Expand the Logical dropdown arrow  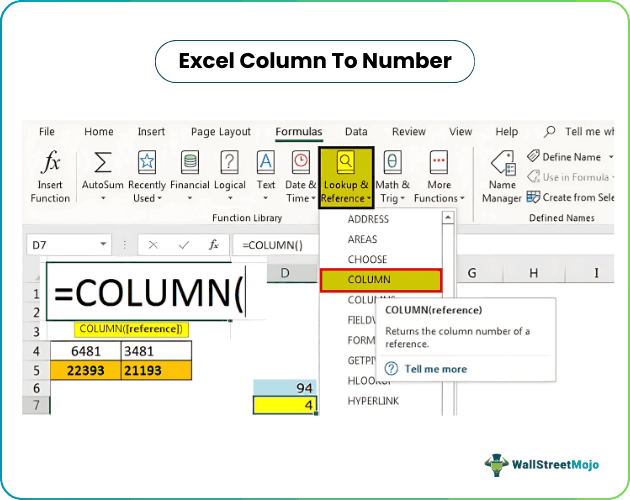point(230,198)
